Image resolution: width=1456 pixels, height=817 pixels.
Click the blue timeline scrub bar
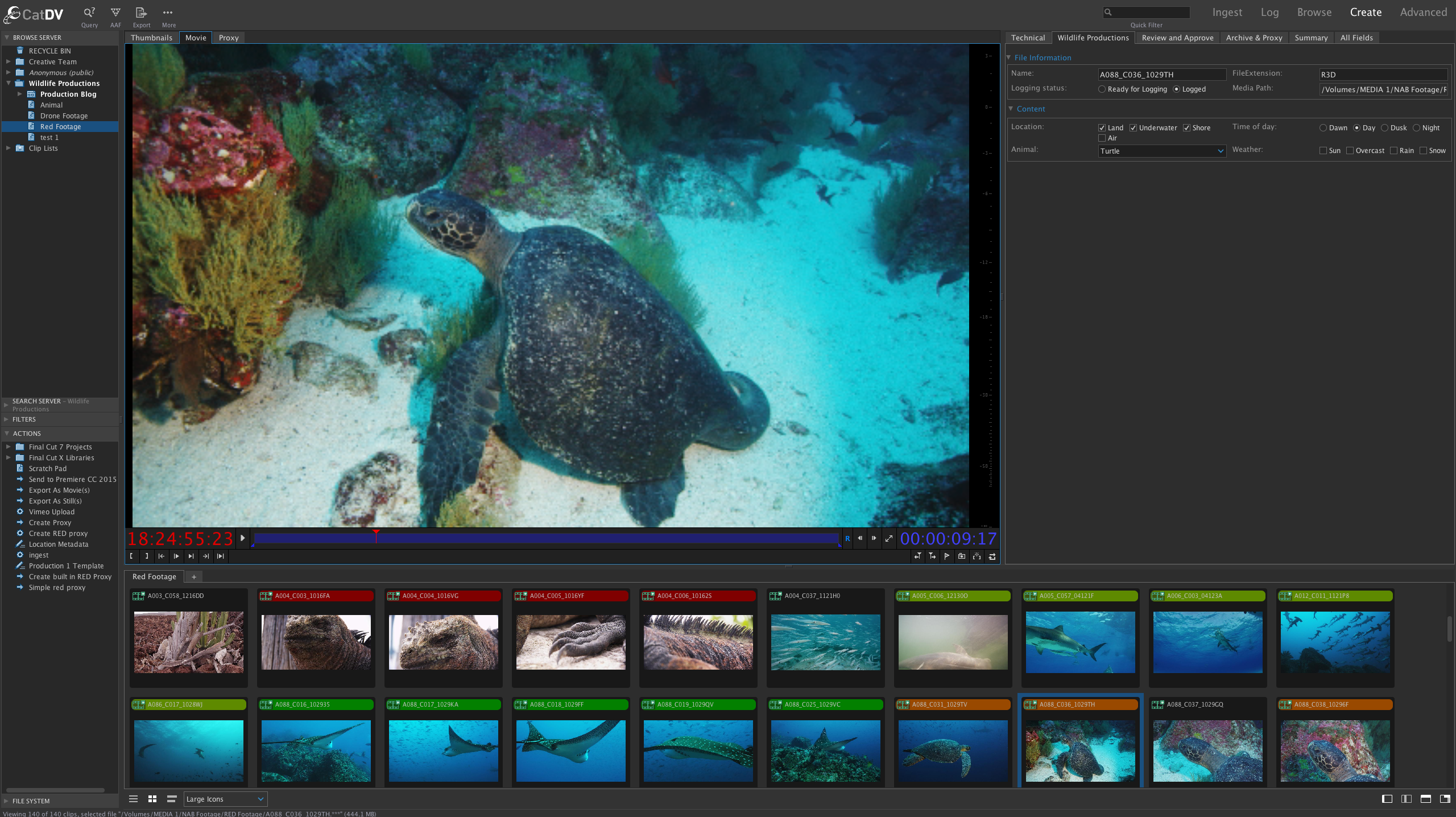[546, 538]
